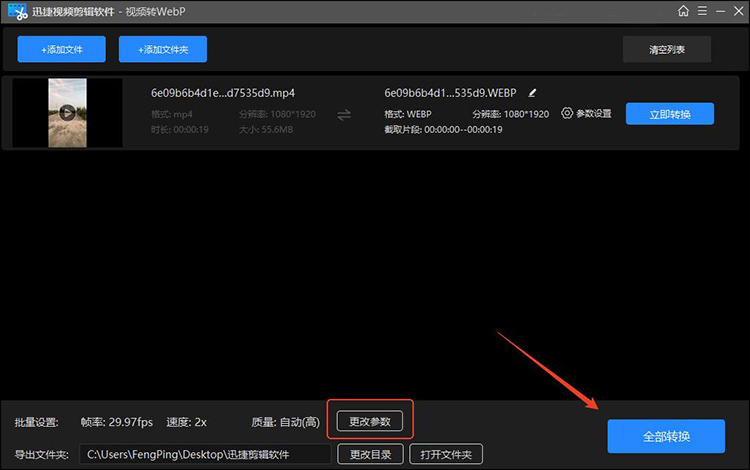Click the output 格式: WEBP text
Screen dimensions: 750x470
[x=408, y=114]
